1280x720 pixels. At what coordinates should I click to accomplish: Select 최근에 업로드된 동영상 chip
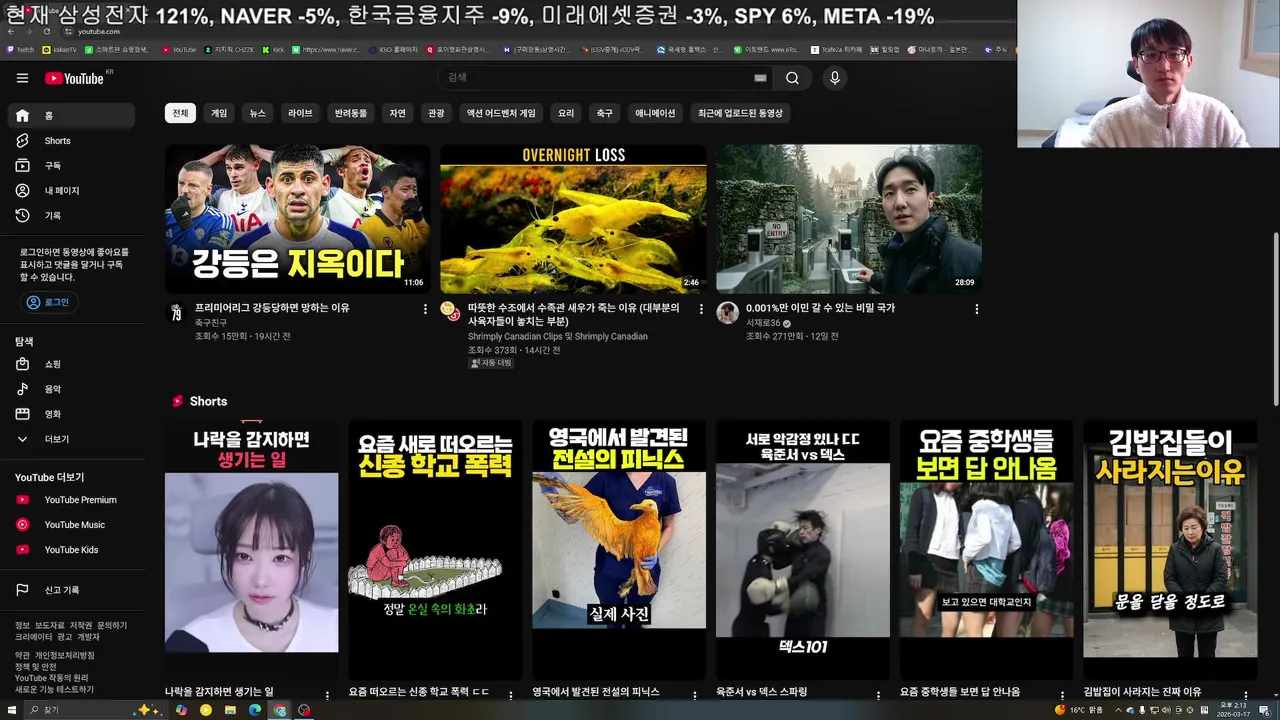(740, 113)
